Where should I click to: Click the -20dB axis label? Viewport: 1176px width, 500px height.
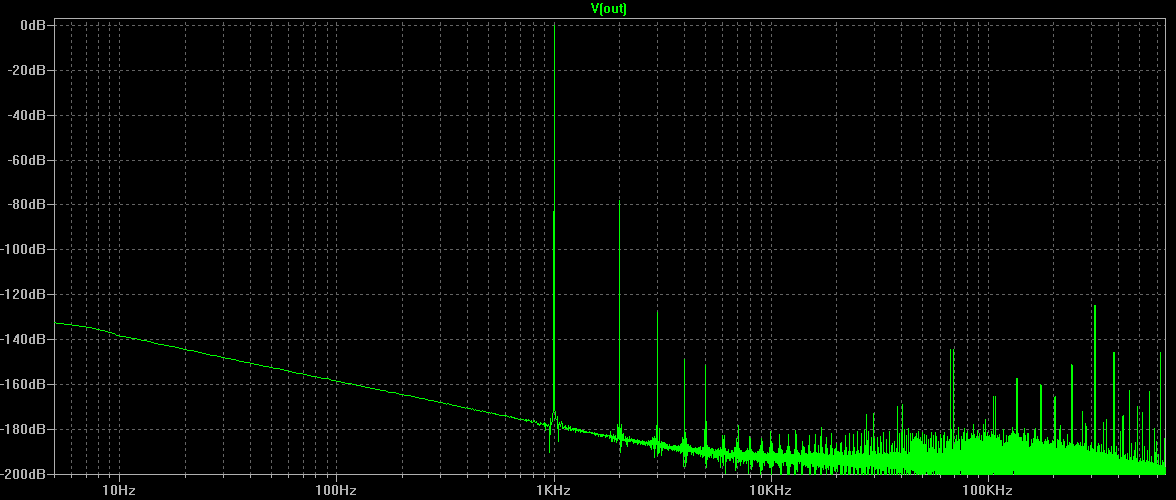(27, 70)
